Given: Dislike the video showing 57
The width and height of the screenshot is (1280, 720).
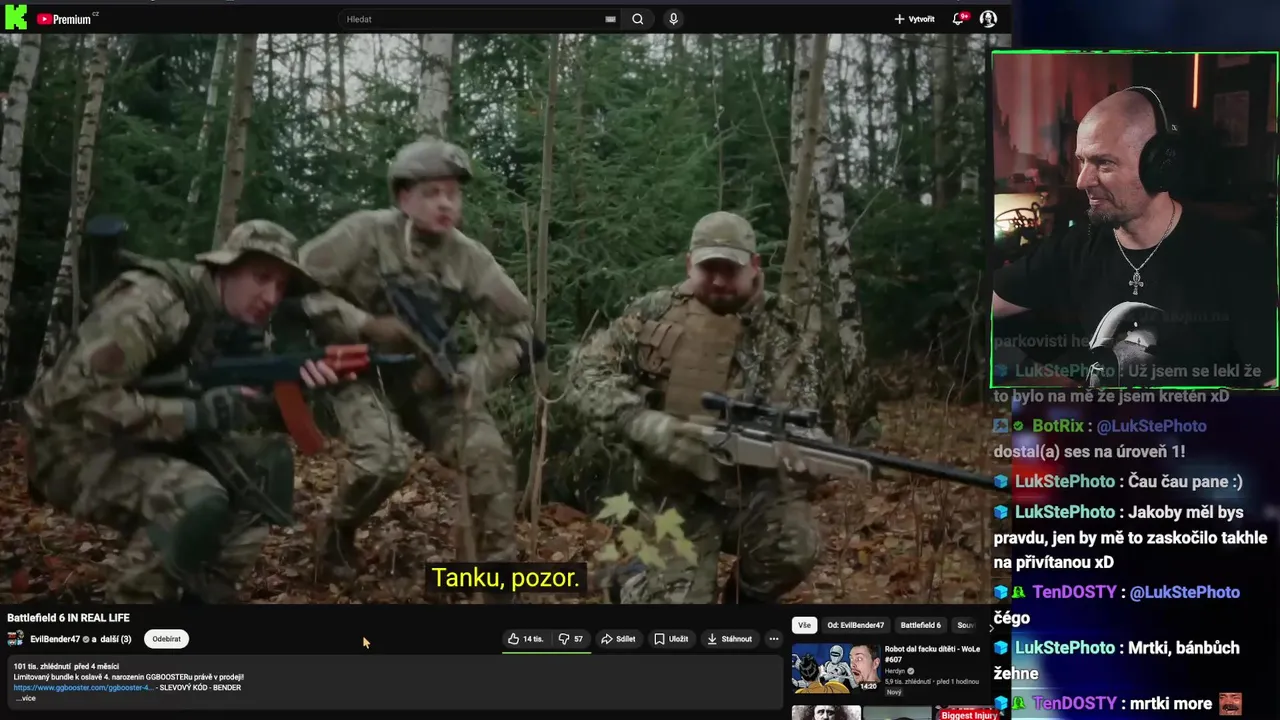Looking at the screenshot, I should [571, 639].
